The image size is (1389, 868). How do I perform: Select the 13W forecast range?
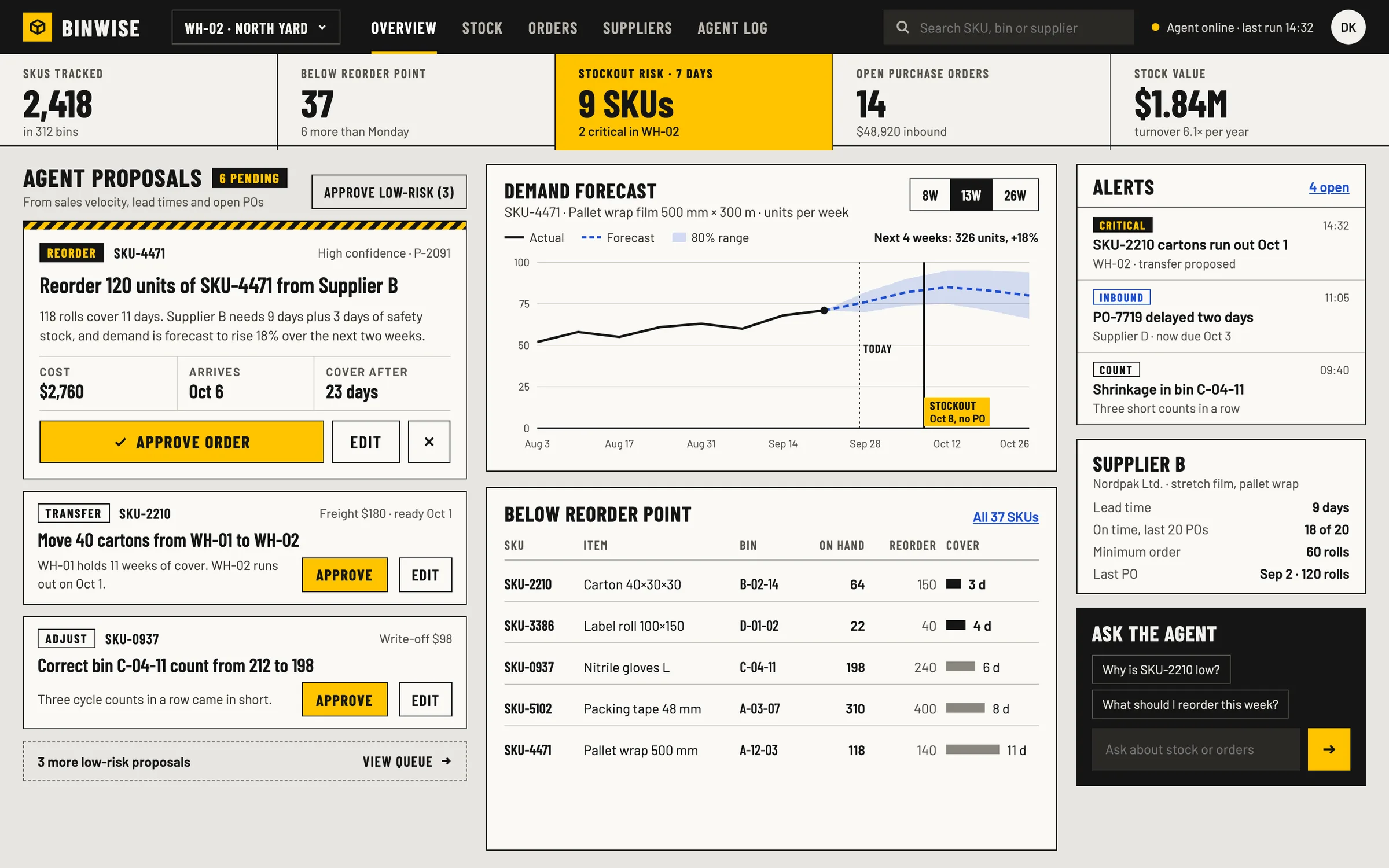(x=971, y=195)
